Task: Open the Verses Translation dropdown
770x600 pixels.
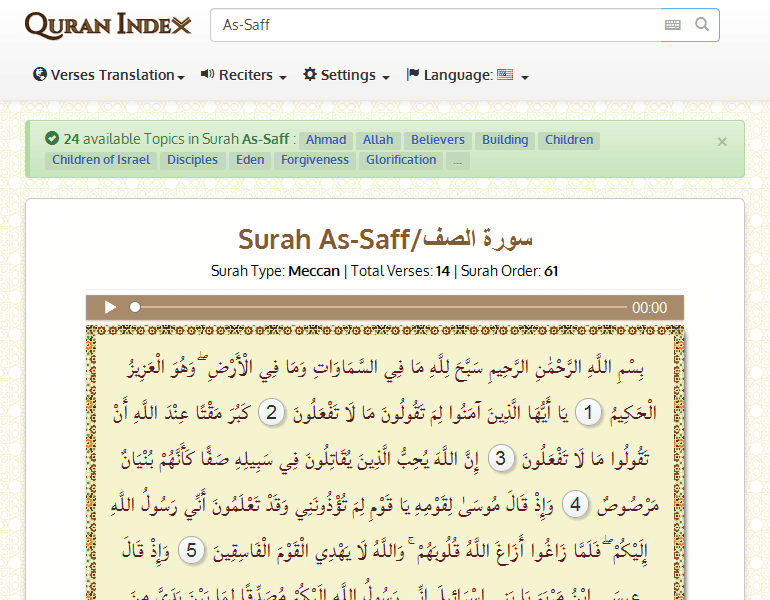Action: 109,75
